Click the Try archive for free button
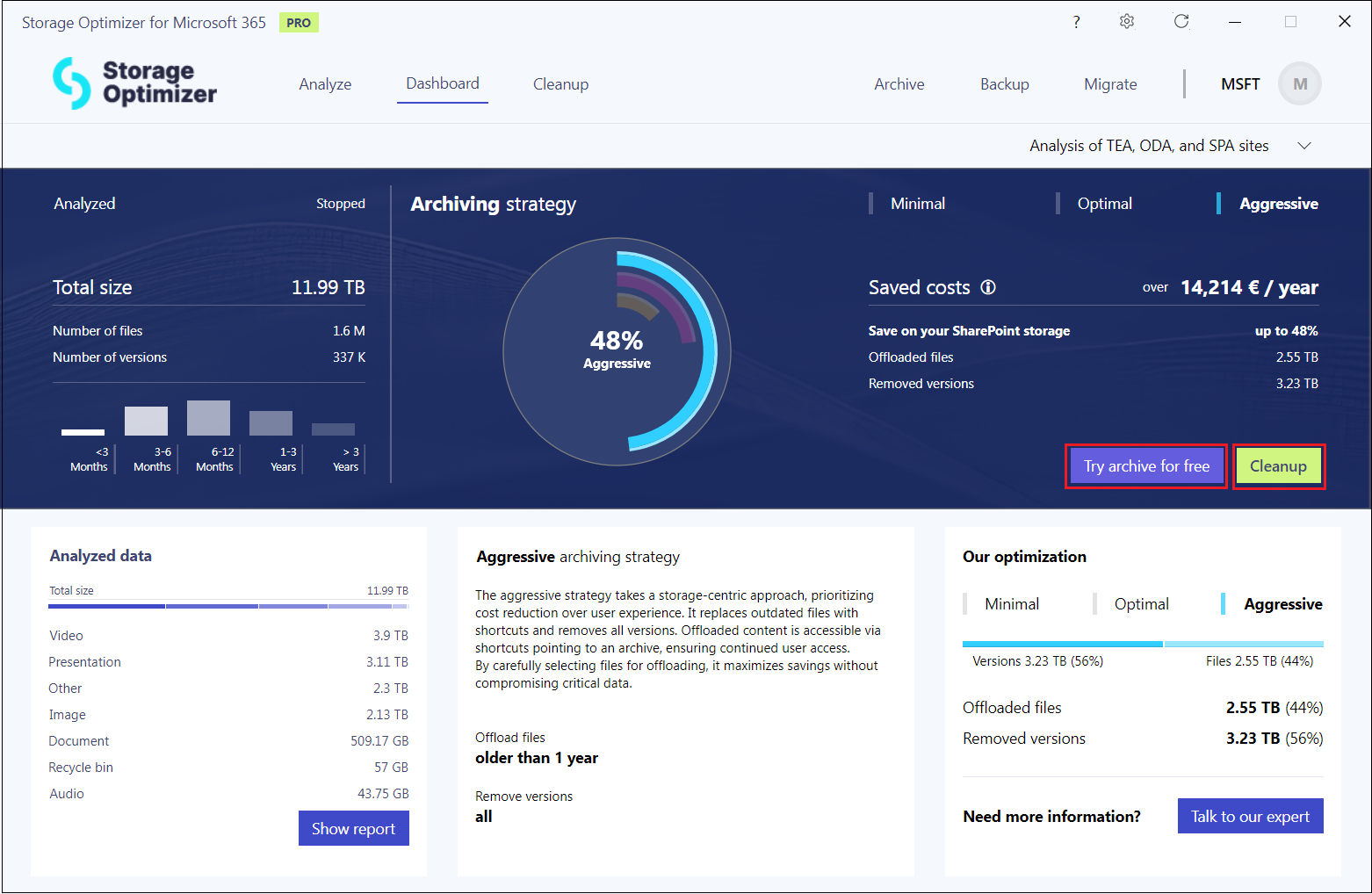 1146,466
